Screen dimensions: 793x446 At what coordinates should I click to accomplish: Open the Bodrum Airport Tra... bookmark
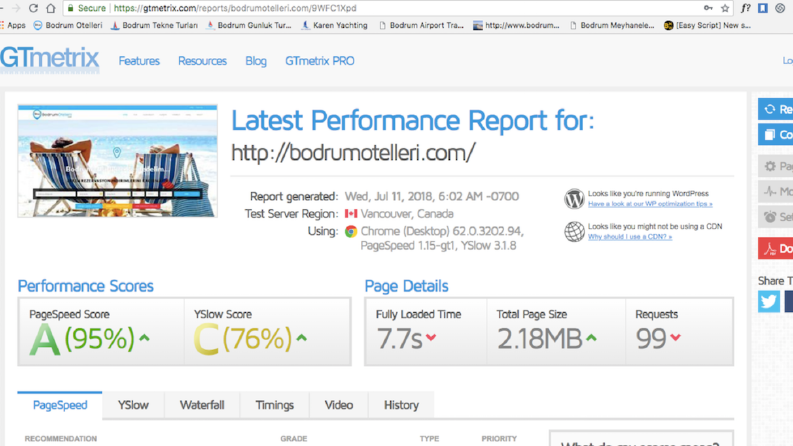pos(421,25)
